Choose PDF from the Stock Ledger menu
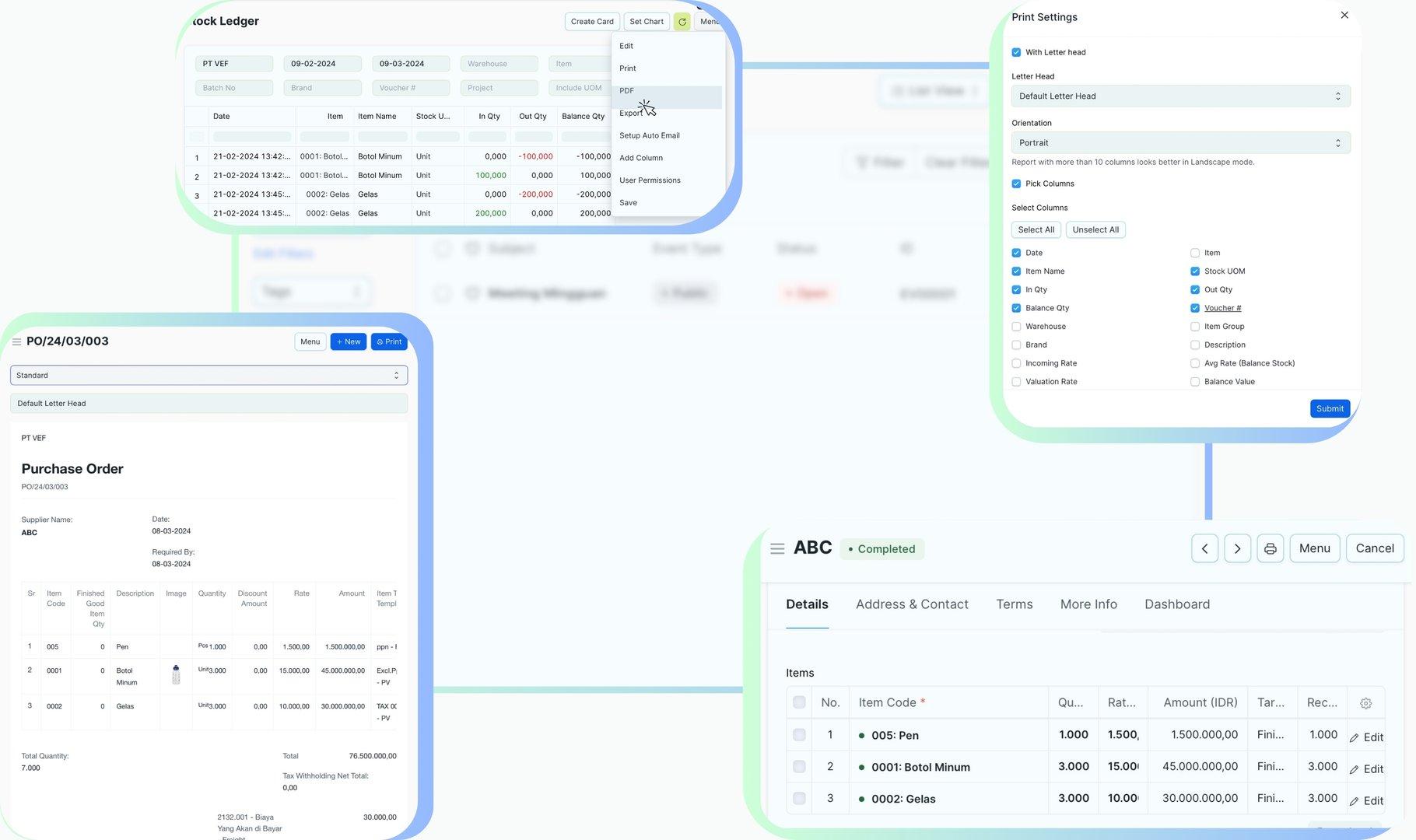This screenshot has width=1416, height=840. (x=627, y=91)
